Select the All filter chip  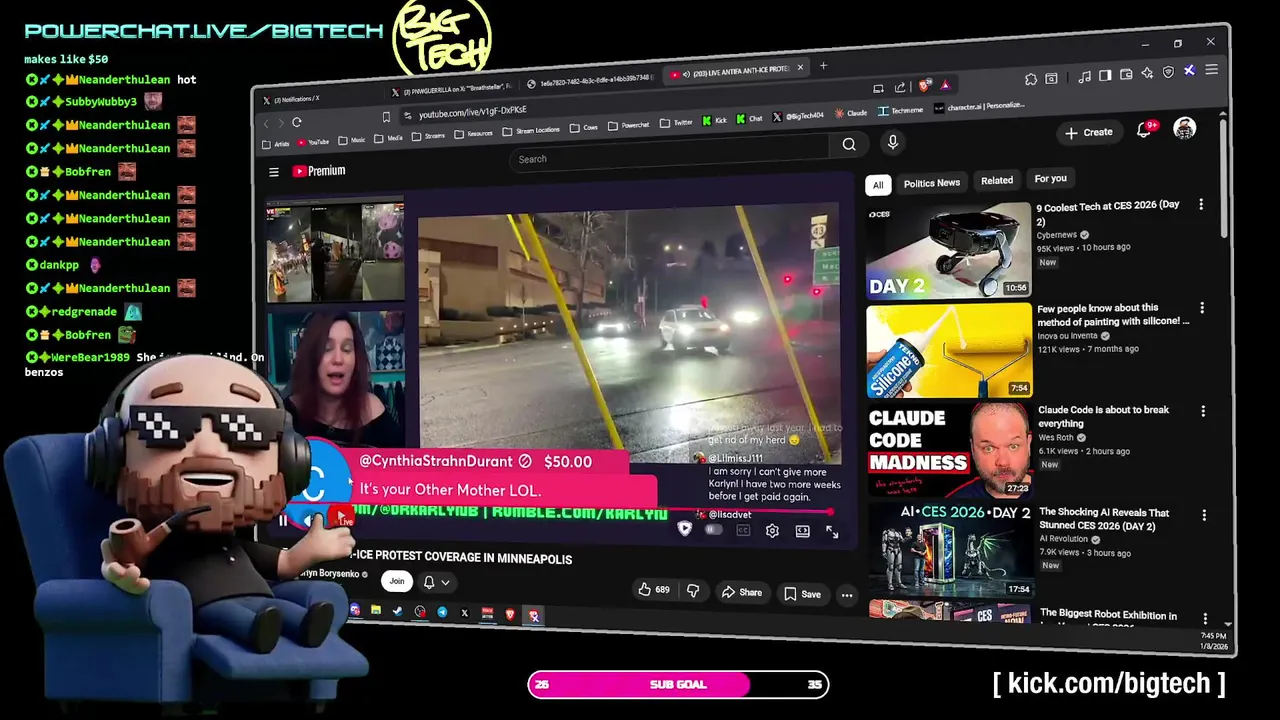pos(878,185)
